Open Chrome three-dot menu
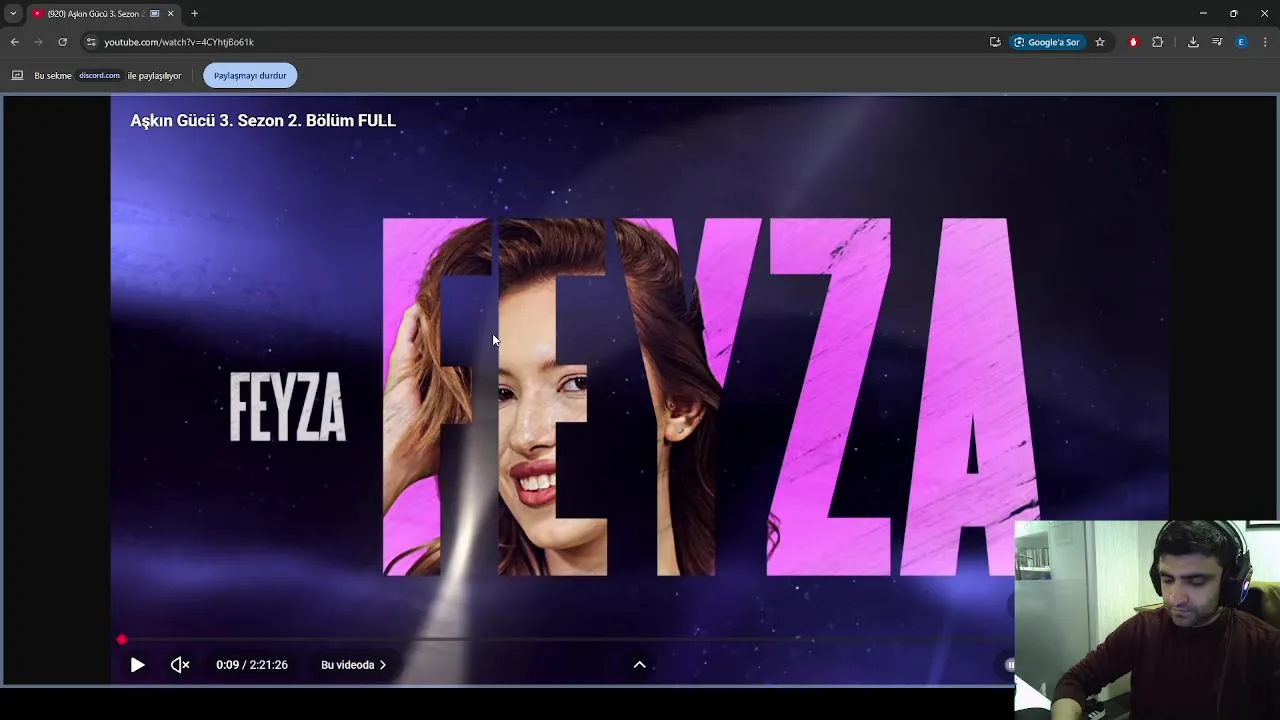The image size is (1280, 720). point(1265,42)
